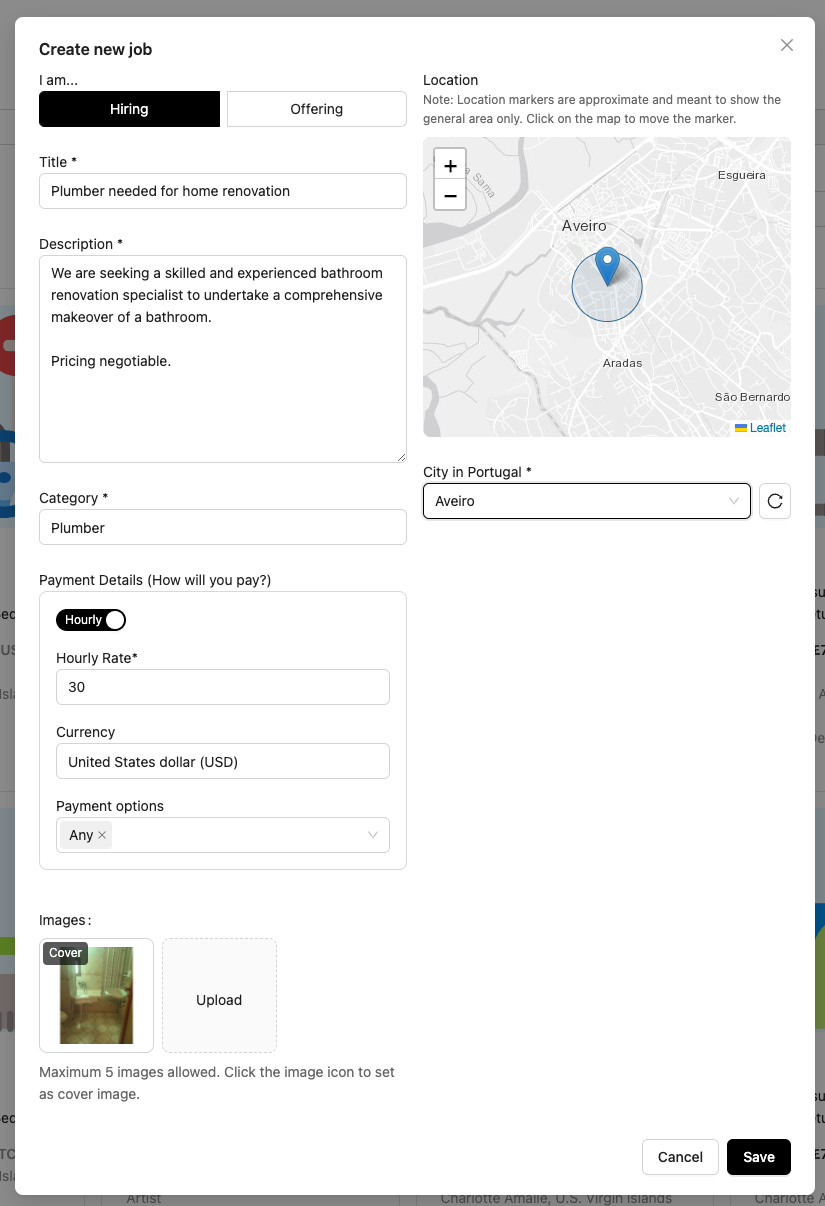Viewport: 825px width, 1206px height.
Task: Dismiss the Create new job dialog
Action: click(787, 45)
